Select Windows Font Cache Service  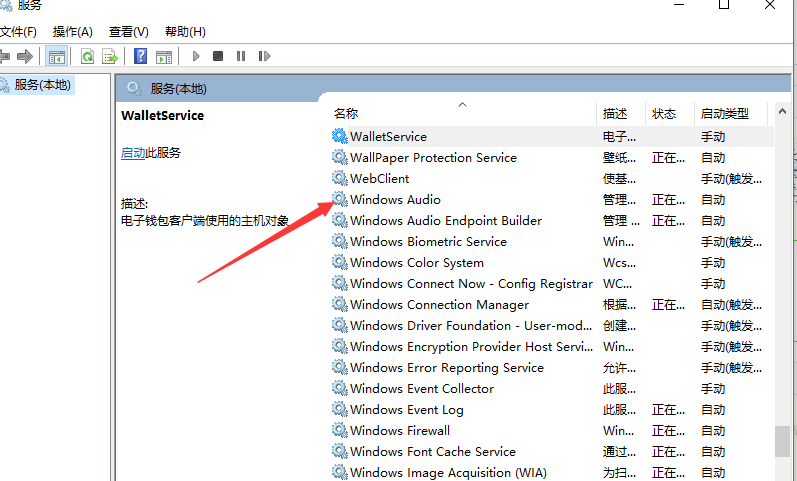552,452
